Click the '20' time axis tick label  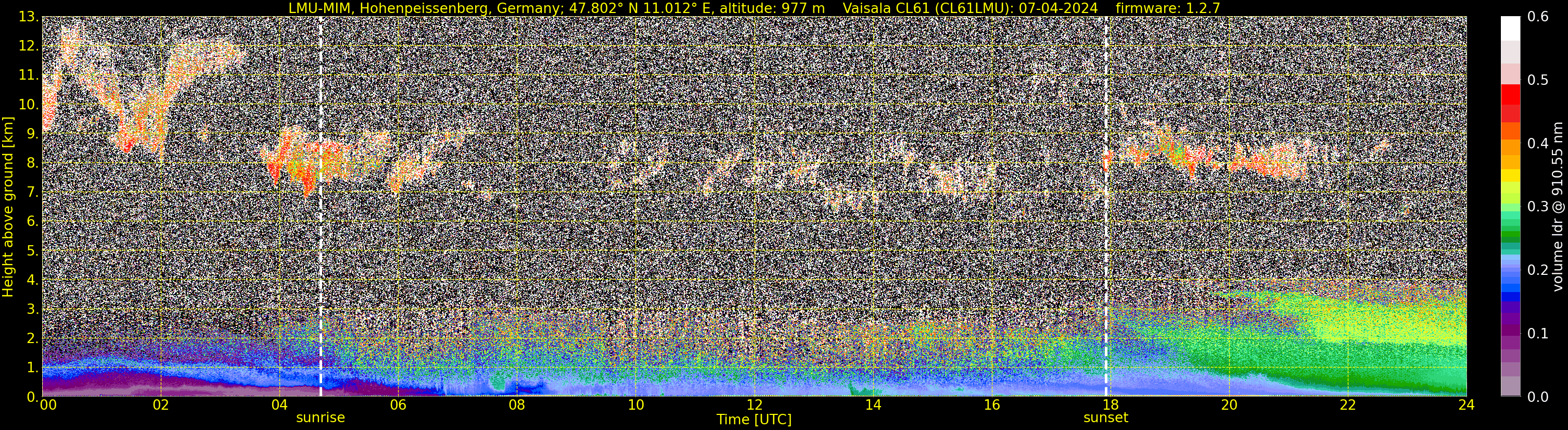coord(1229,405)
